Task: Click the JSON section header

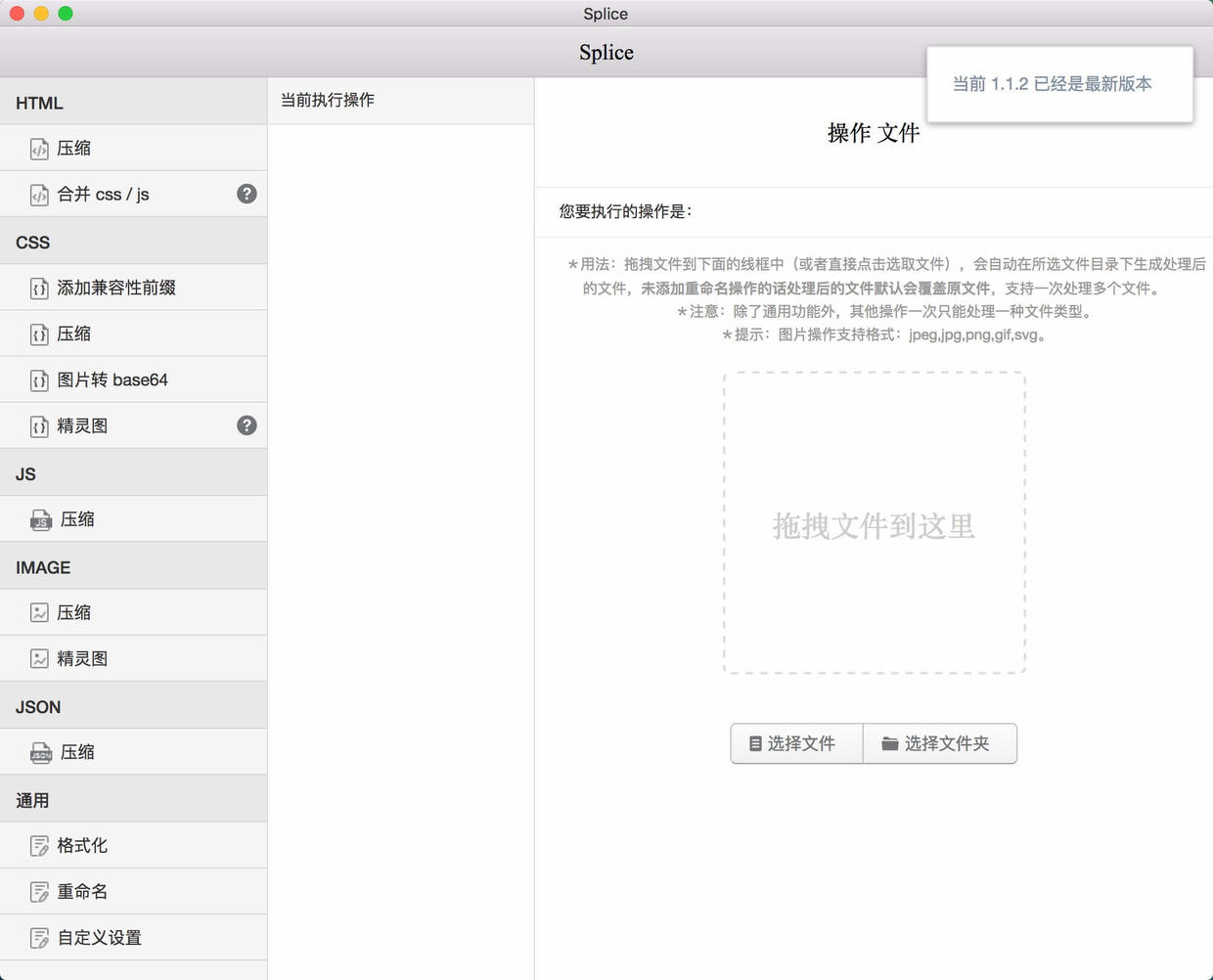Action: (133, 706)
